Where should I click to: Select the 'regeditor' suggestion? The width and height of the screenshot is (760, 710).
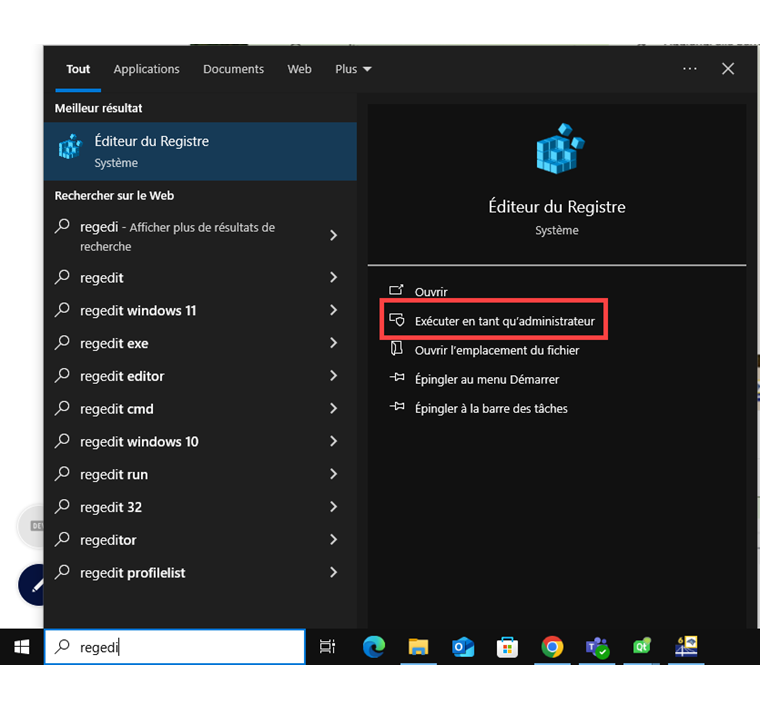[x=108, y=540]
